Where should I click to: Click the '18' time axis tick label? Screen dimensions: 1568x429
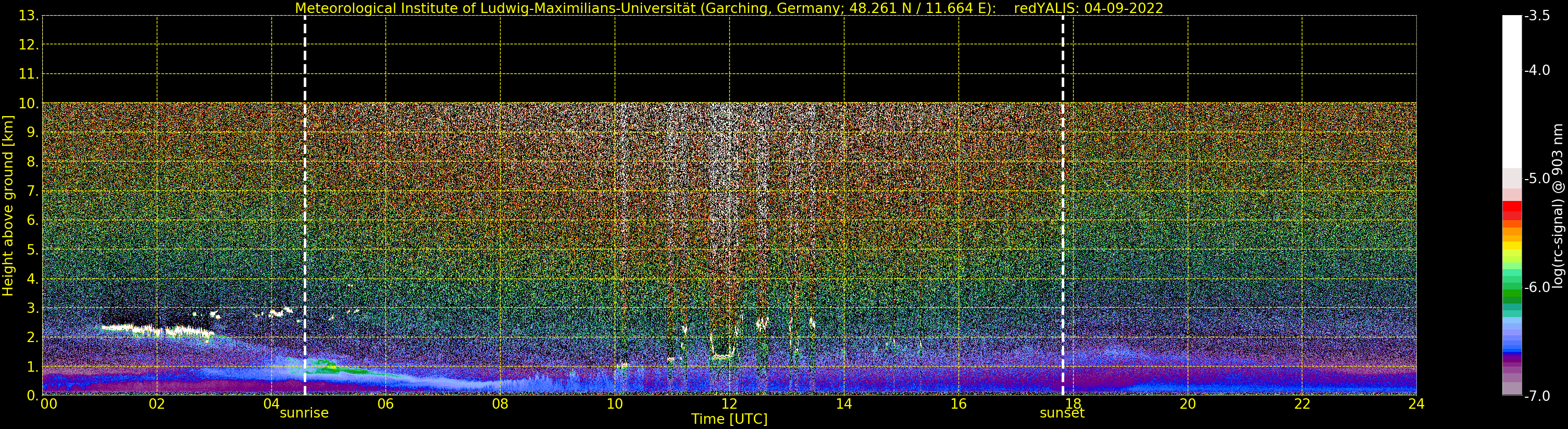[x=1073, y=404]
